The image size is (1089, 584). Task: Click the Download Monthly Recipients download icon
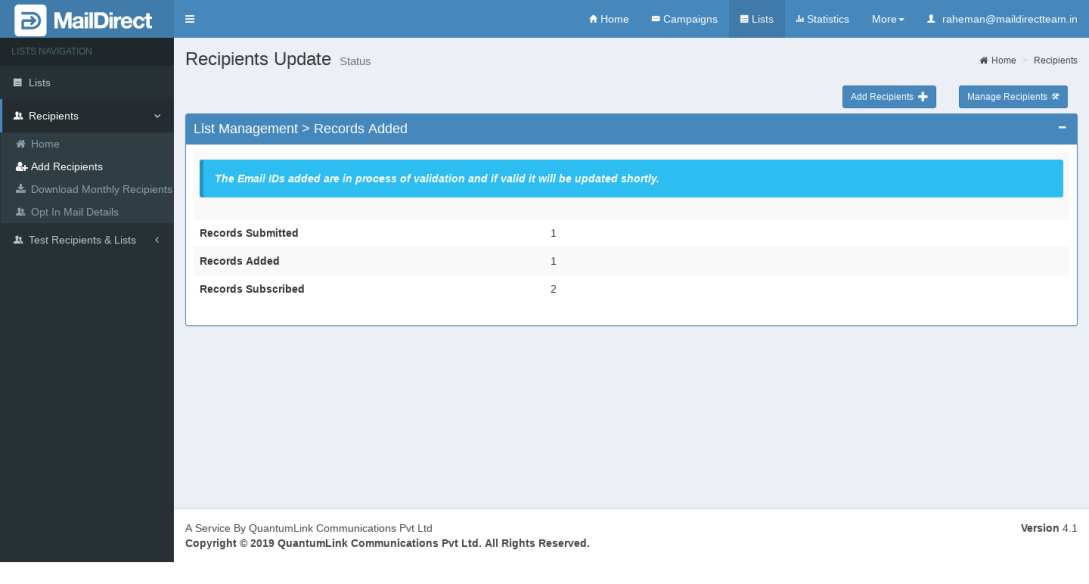pos(21,189)
